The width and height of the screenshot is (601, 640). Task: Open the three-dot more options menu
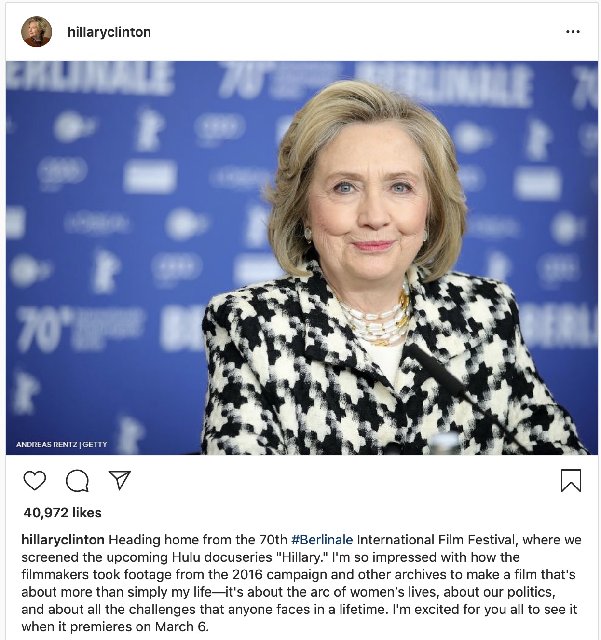573,31
